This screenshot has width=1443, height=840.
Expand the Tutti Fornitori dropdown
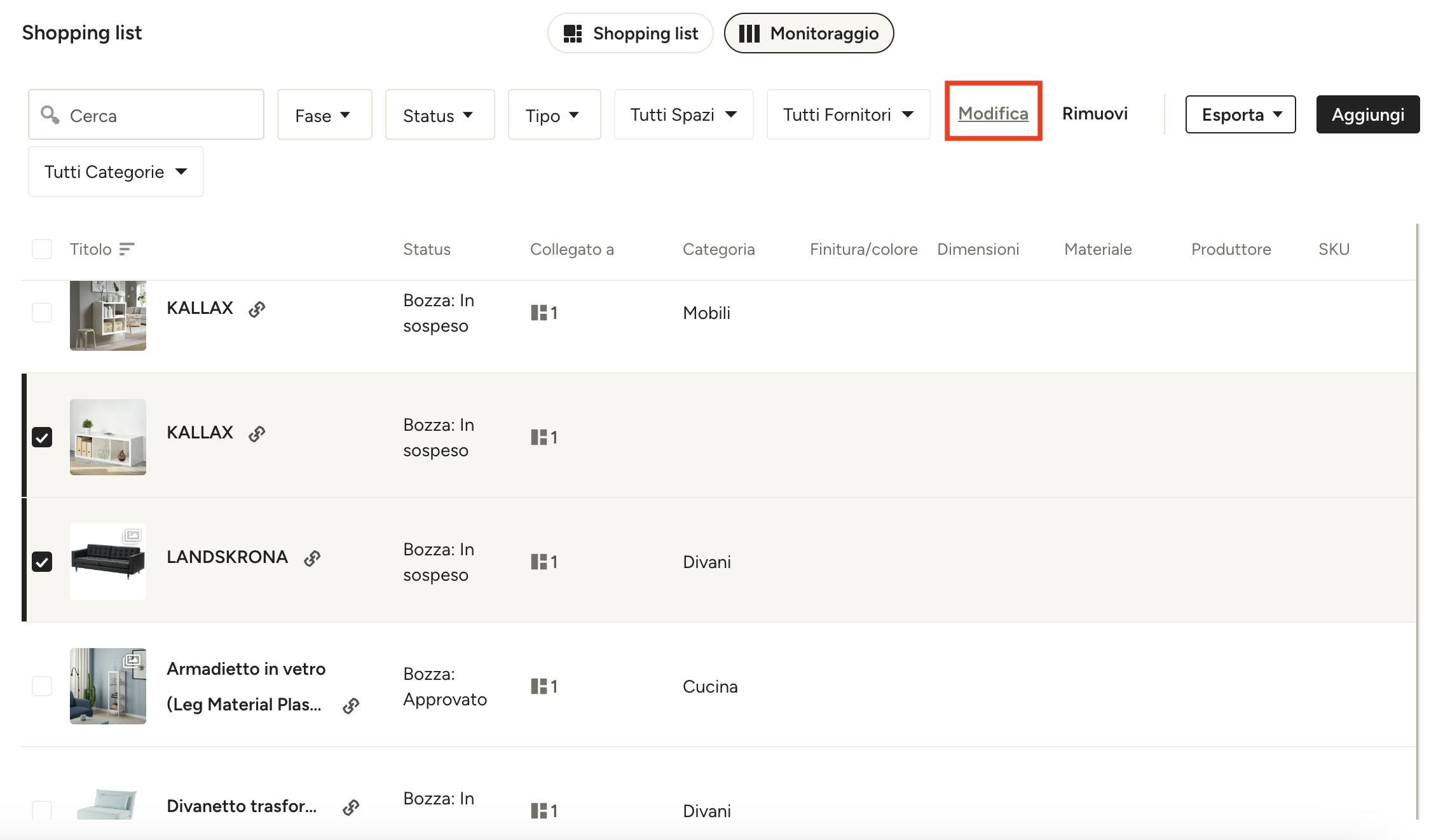pos(848,114)
